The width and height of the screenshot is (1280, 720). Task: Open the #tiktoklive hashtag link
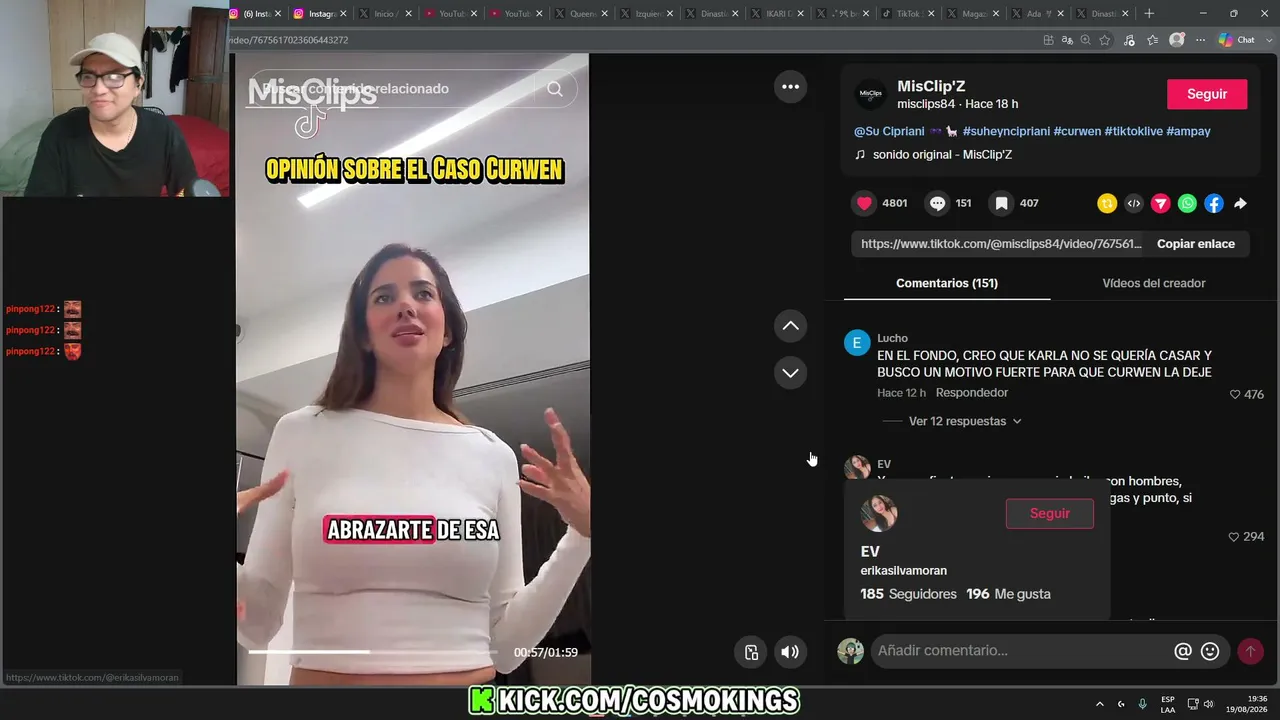coord(1133,131)
